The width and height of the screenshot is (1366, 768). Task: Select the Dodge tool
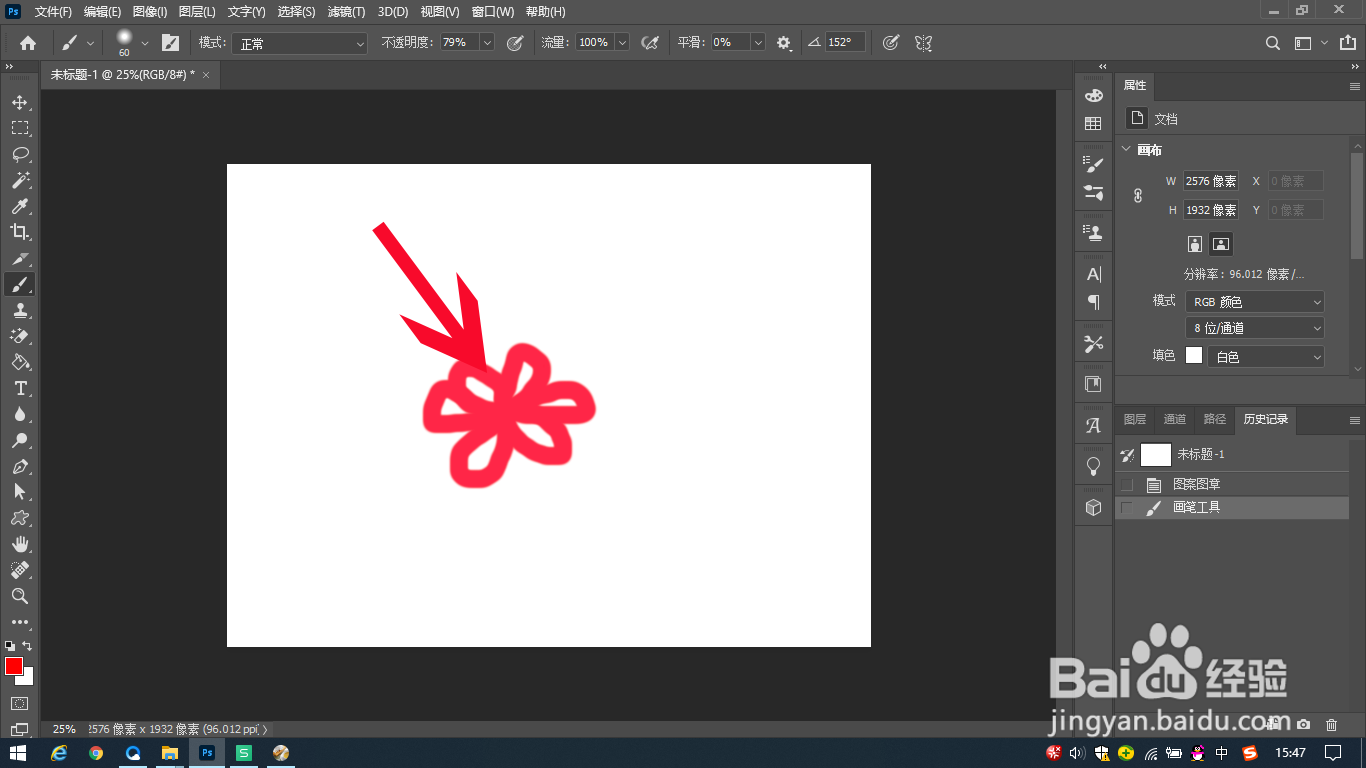coord(20,440)
